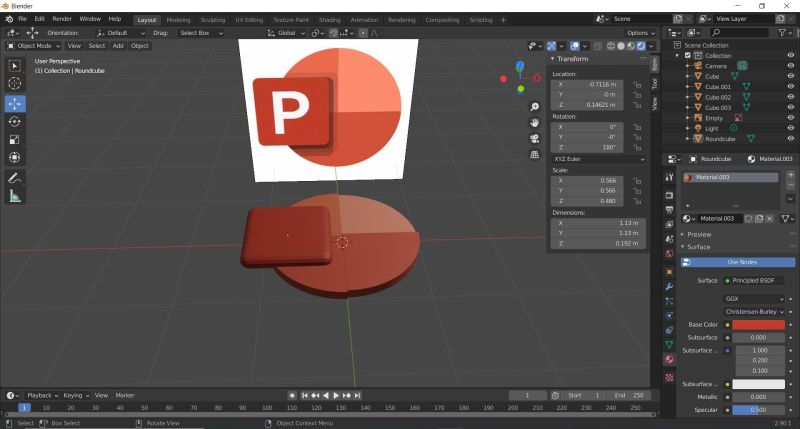Adjust the Specular 0.500 slider
Viewport: 800px width, 429px height.
coord(759,410)
